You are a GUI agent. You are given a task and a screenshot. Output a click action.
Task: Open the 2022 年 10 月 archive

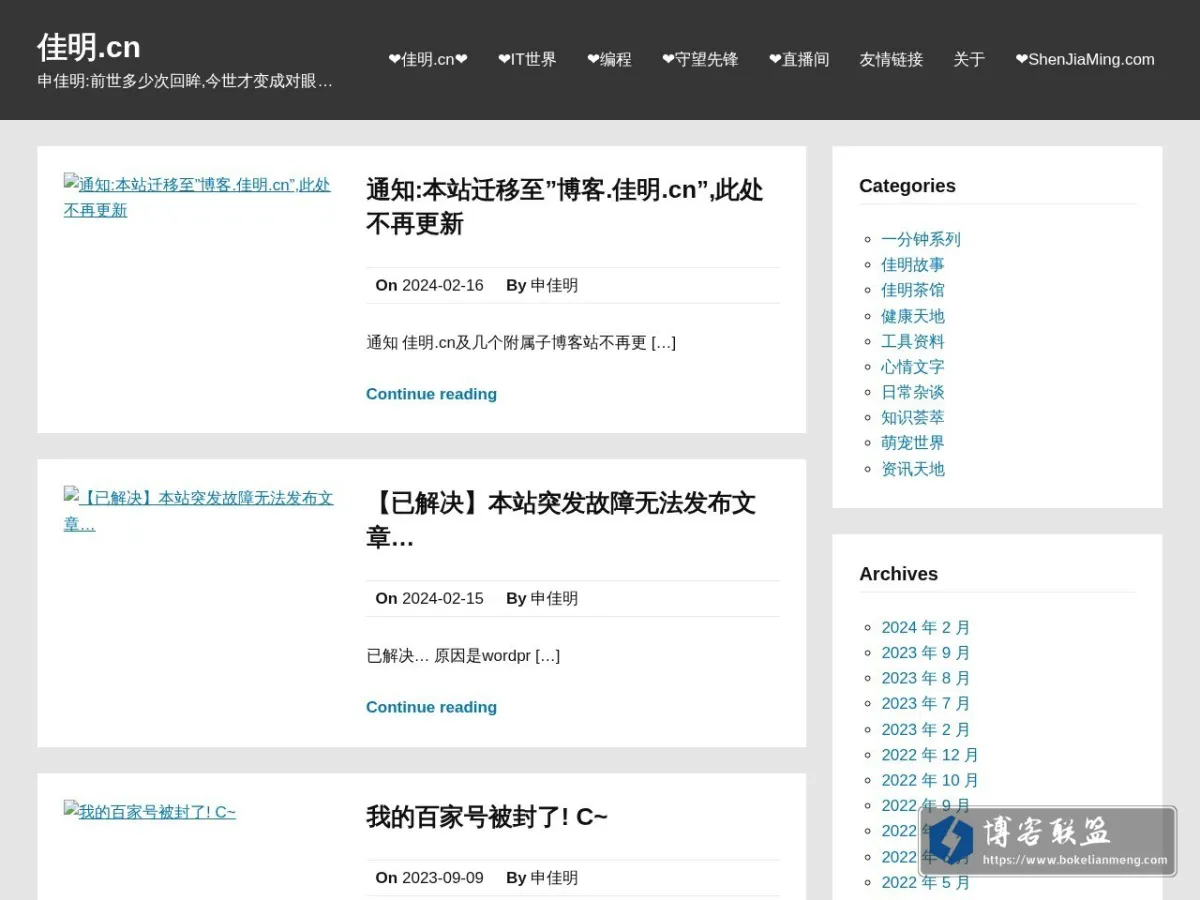[930, 780]
